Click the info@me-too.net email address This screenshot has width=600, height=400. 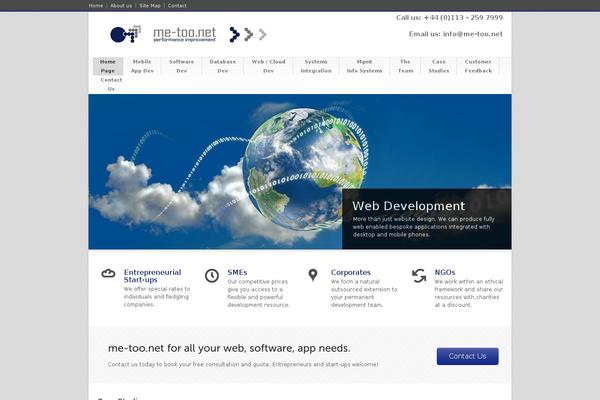point(473,34)
